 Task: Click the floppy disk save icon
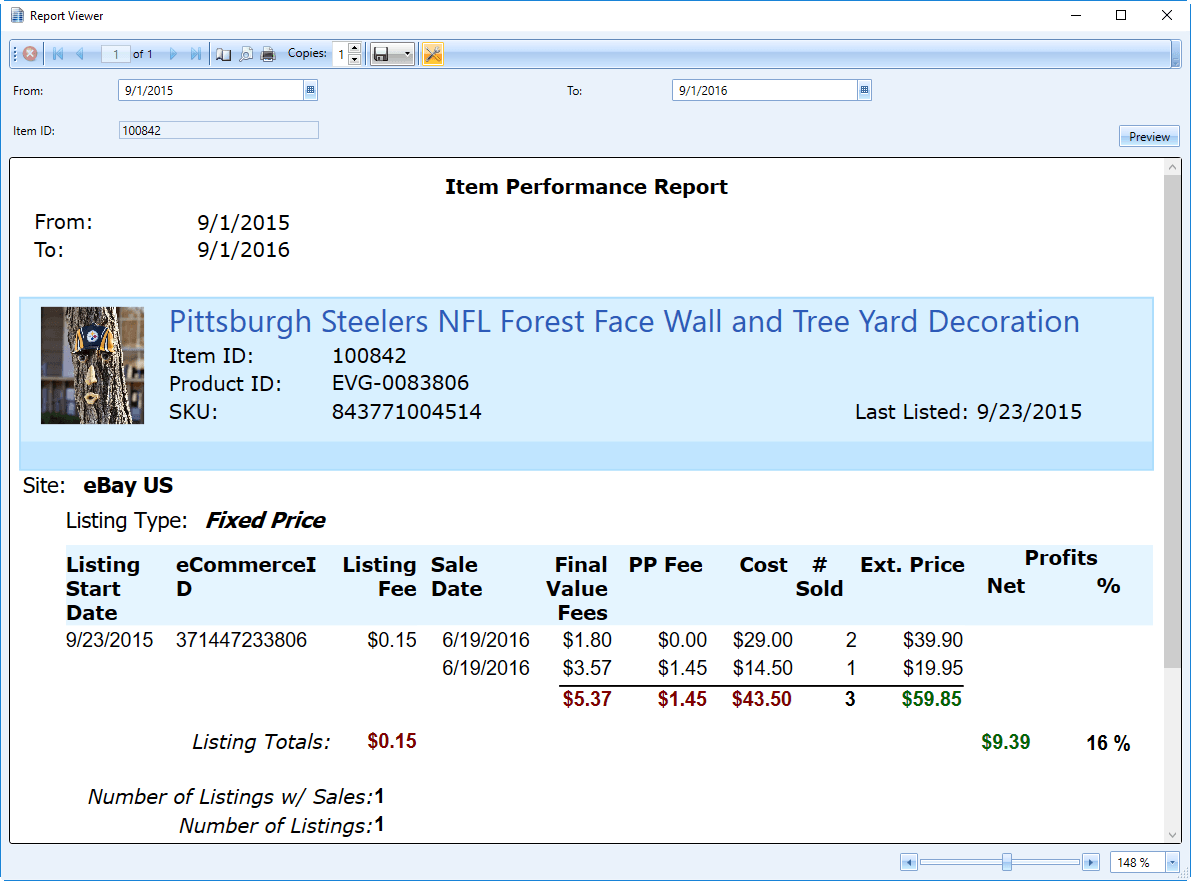(382, 55)
